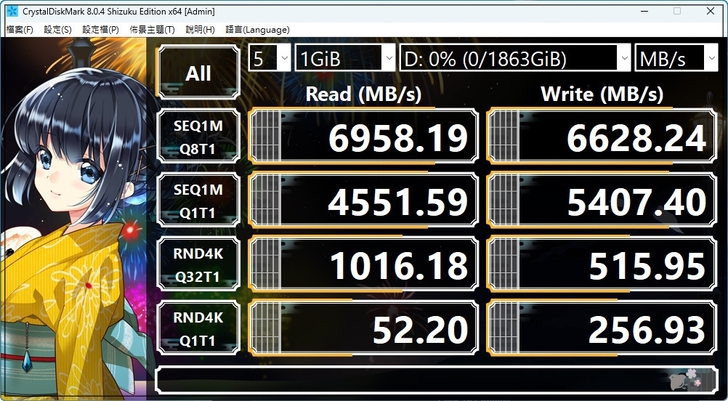Click the Read (MB/s) column header

364,94
